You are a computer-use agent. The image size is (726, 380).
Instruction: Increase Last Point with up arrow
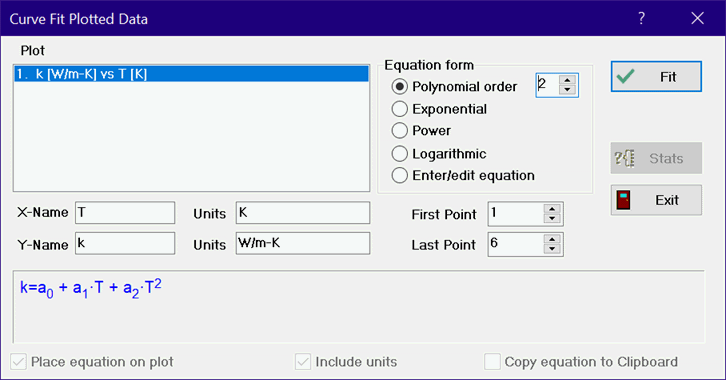tap(552, 239)
